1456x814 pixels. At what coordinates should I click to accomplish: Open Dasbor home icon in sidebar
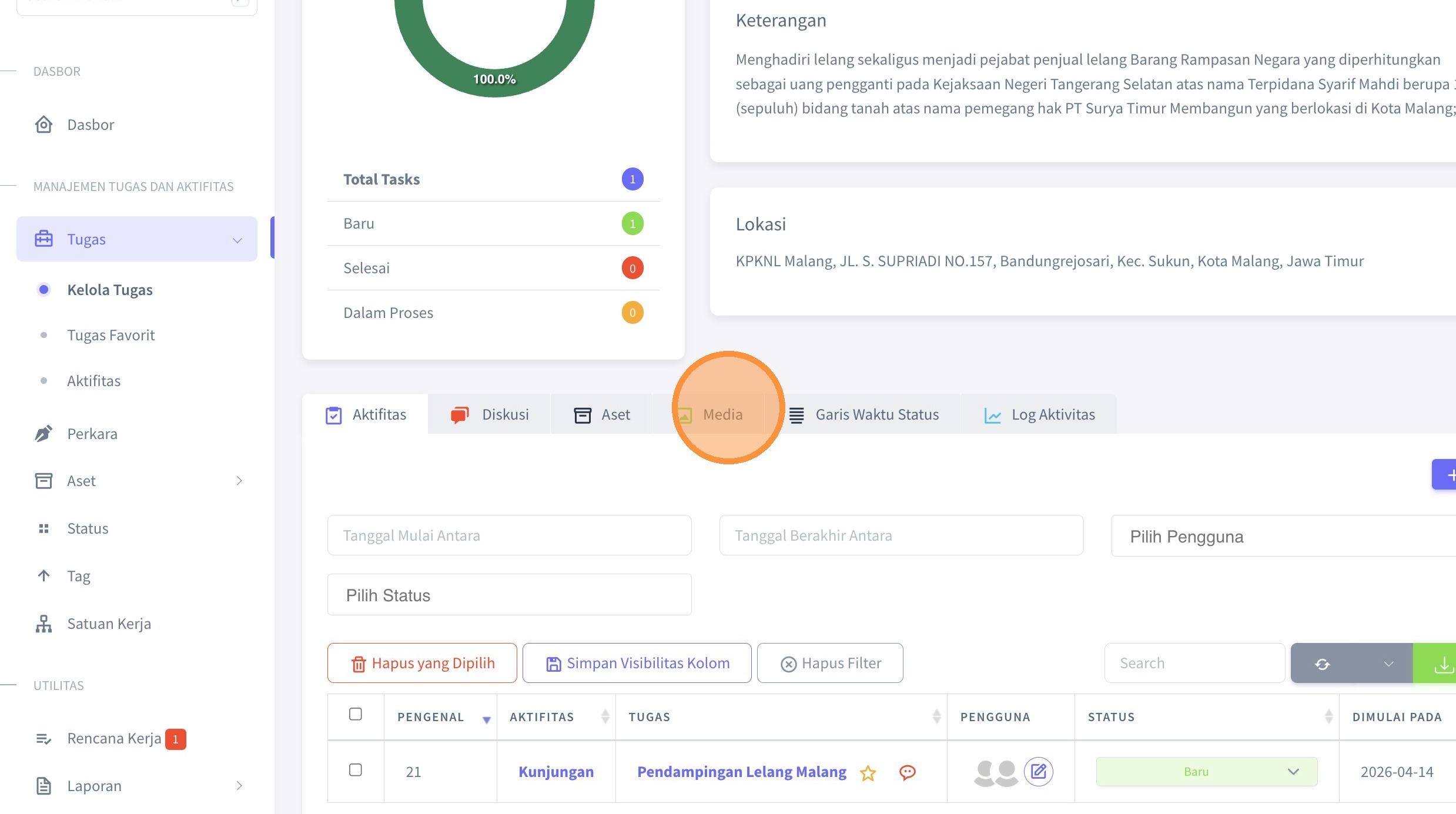click(x=43, y=125)
